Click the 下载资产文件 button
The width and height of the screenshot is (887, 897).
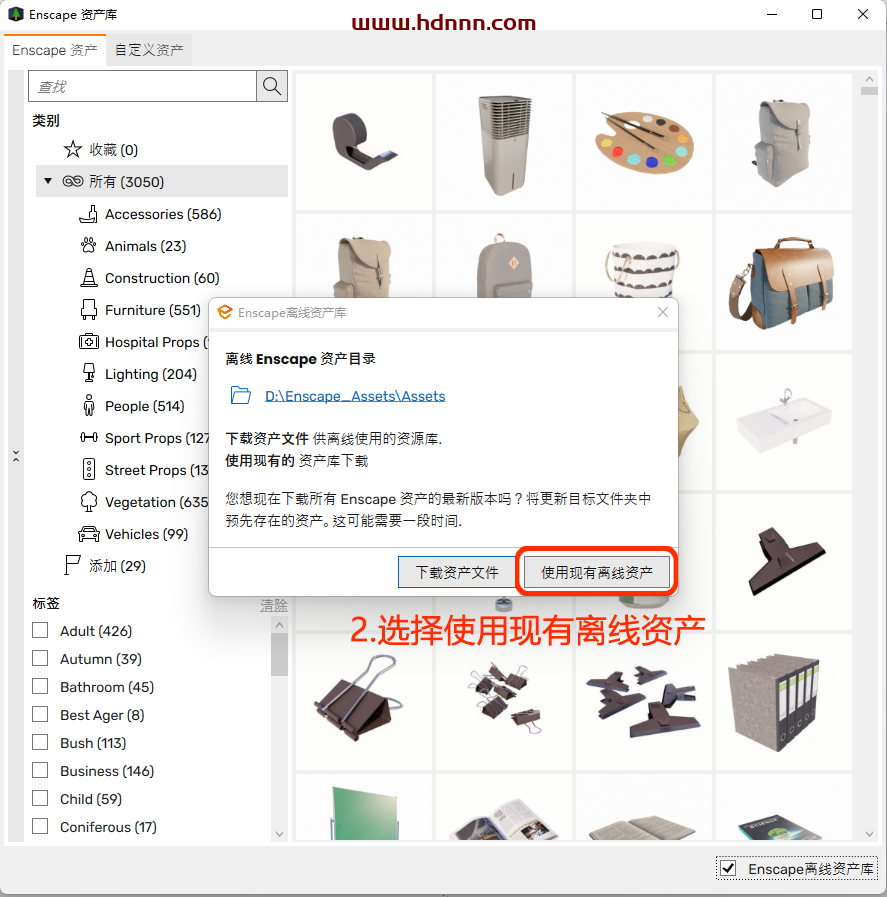click(x=457, y=572)
